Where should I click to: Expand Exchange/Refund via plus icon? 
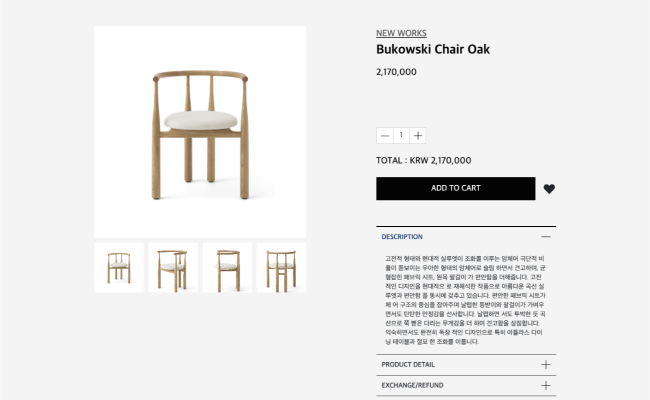(546, 385)
